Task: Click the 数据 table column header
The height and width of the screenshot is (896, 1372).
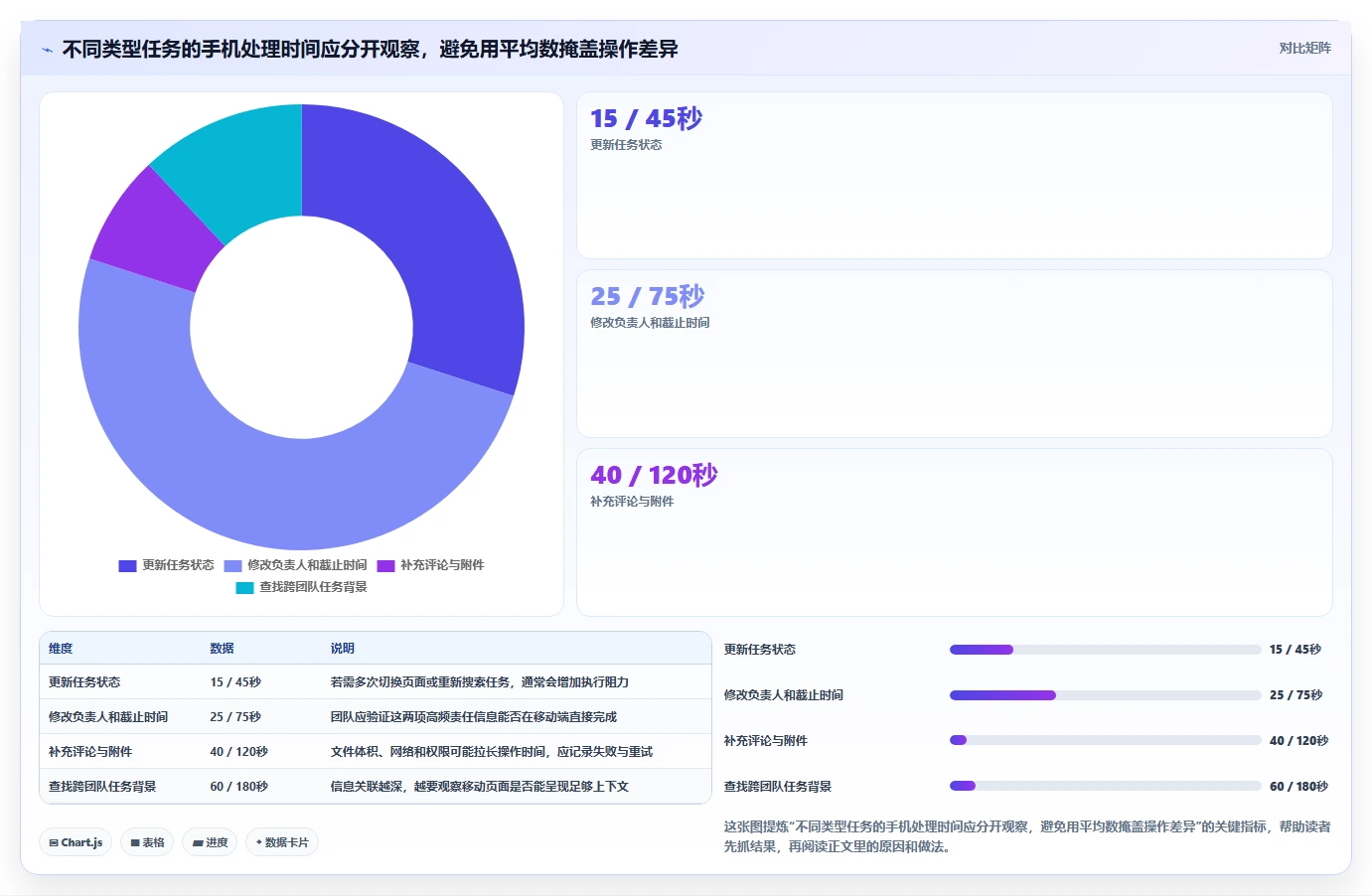Action: pyautogui.click(x=222, y=649)
